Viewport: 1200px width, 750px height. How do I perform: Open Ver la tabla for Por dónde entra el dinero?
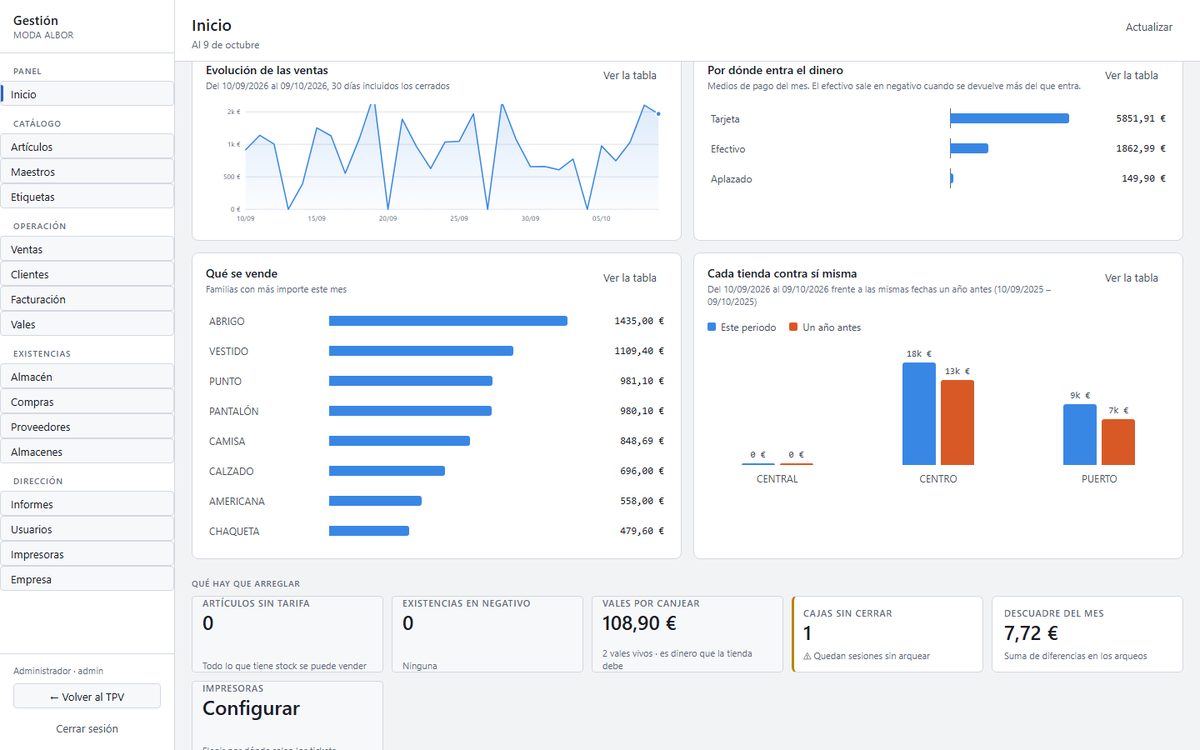click(x=1132, y=75)
